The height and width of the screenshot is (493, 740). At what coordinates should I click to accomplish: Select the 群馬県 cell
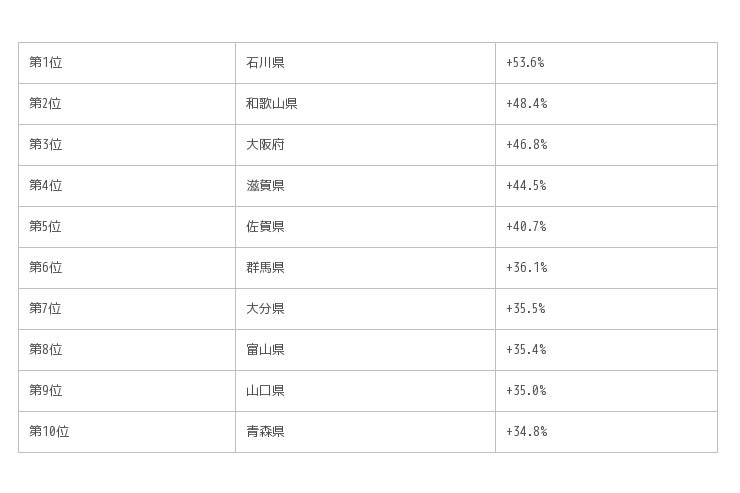pos(265,268)
